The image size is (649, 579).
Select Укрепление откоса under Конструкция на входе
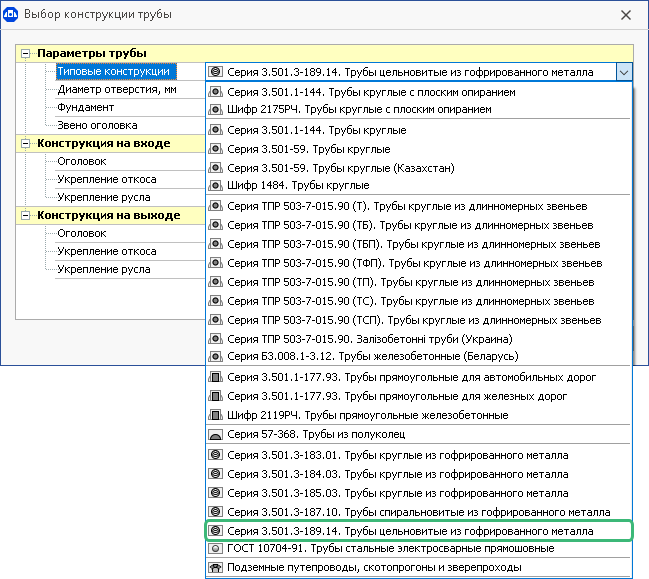(107, 180)
